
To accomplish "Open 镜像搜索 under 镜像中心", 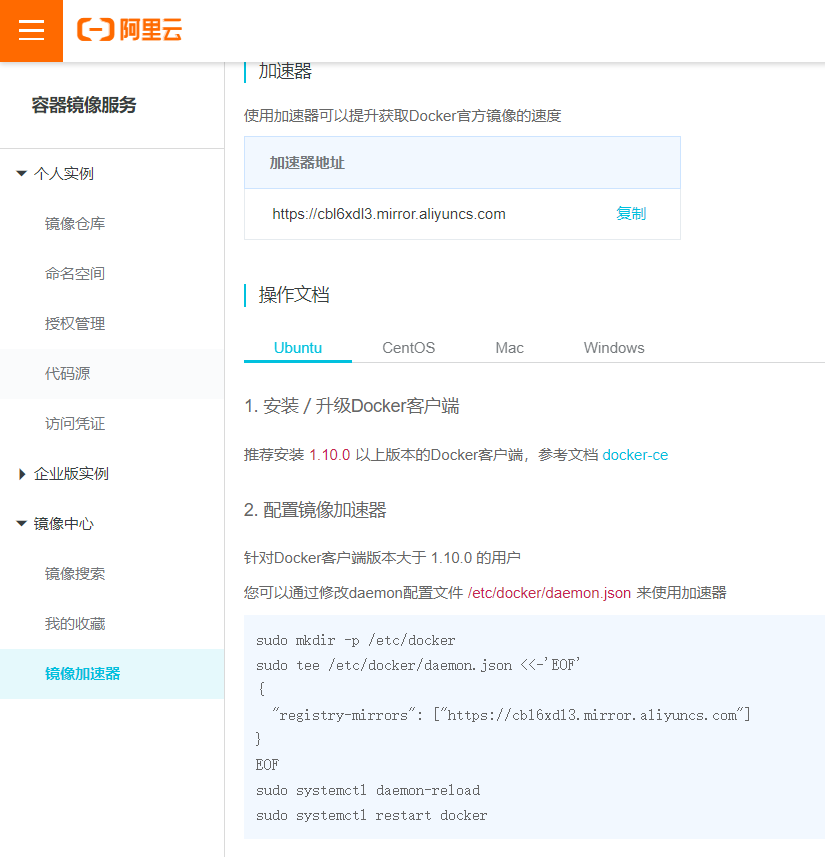I will [x=68, y=573].
